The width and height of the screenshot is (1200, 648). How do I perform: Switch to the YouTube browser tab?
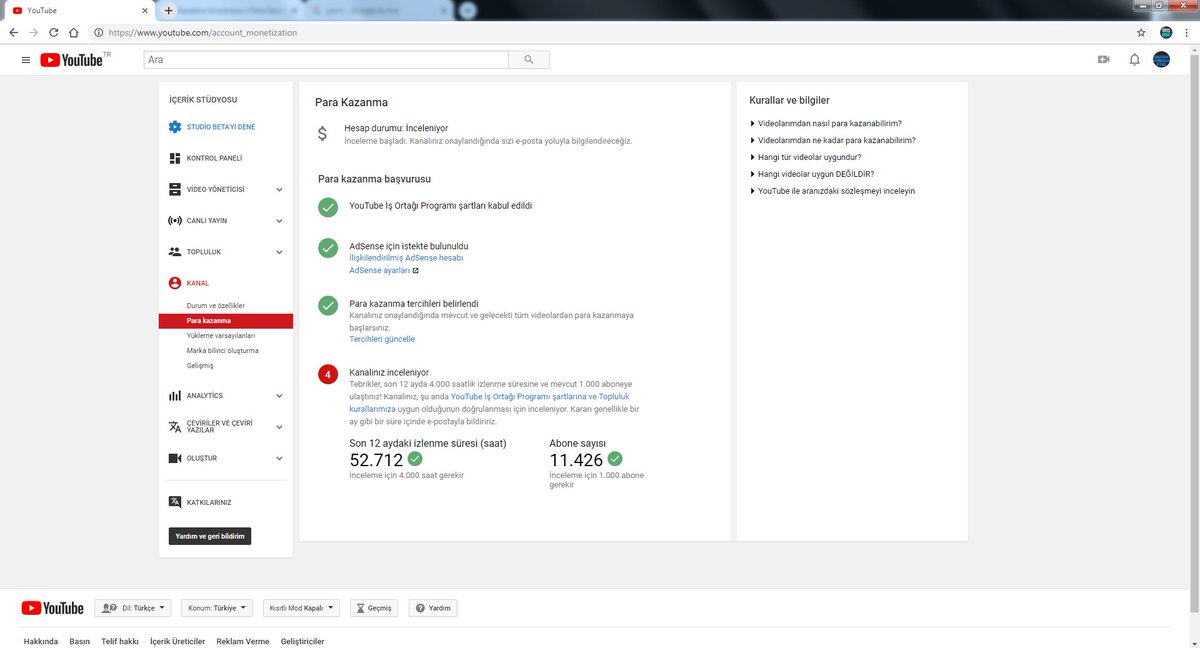click(x=78, y=10)
